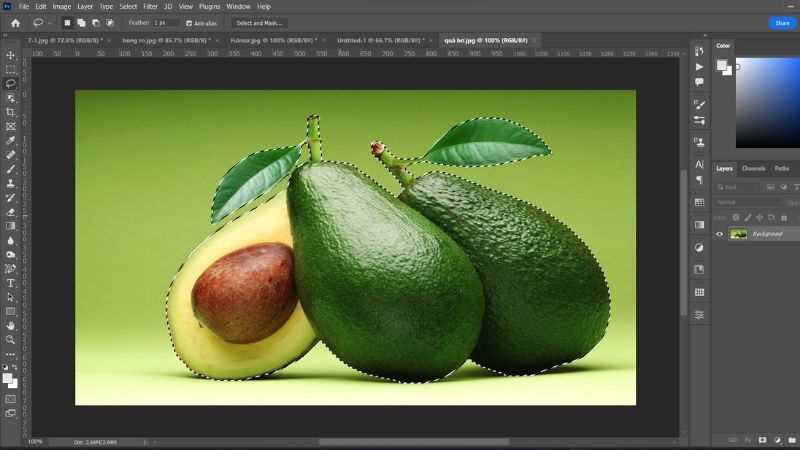Viewport: 800px width, 450px height.
Task: Select the Brush tool
Action: 10,169
